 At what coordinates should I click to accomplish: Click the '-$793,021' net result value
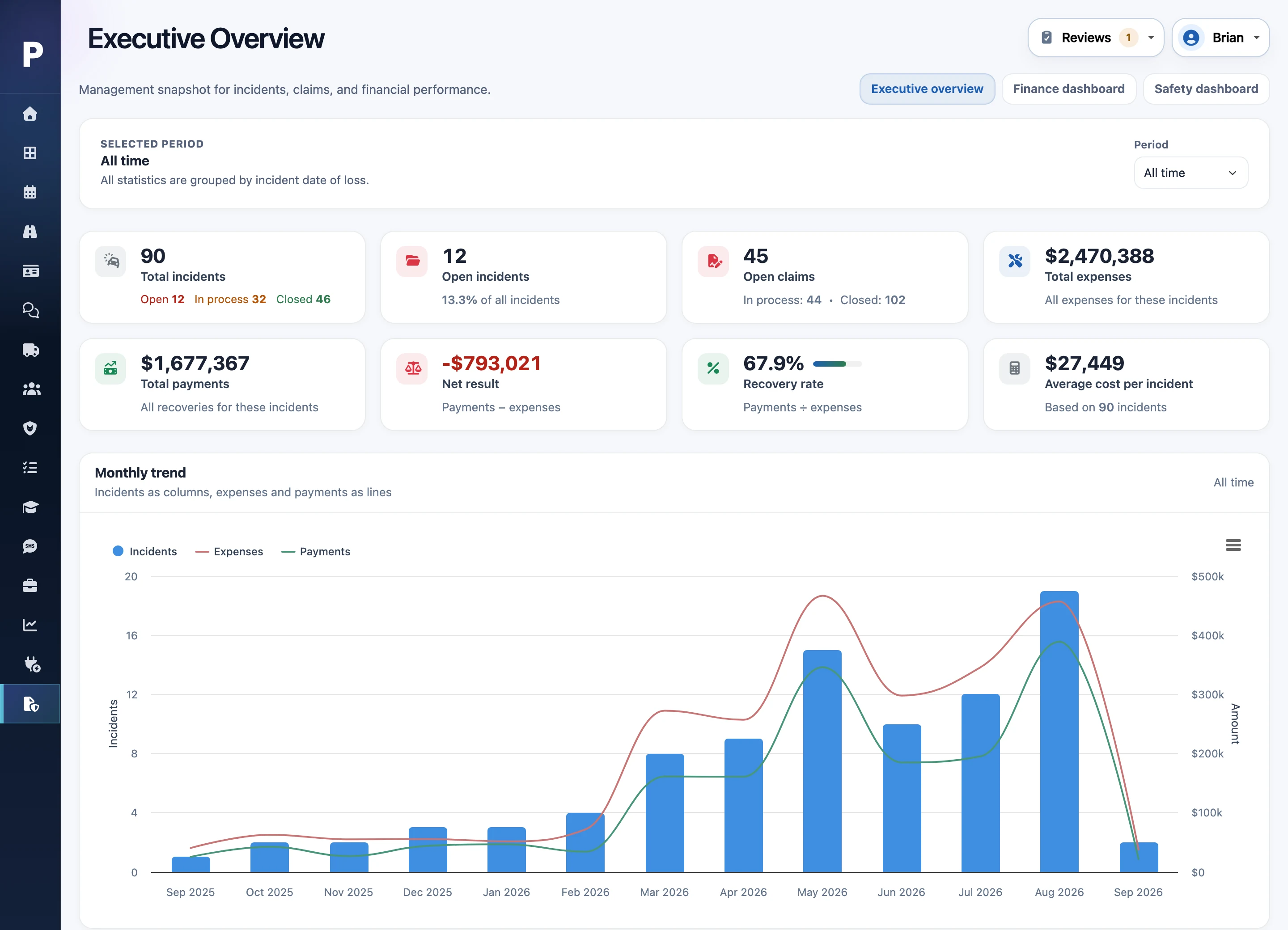click(x=491, y=363)
